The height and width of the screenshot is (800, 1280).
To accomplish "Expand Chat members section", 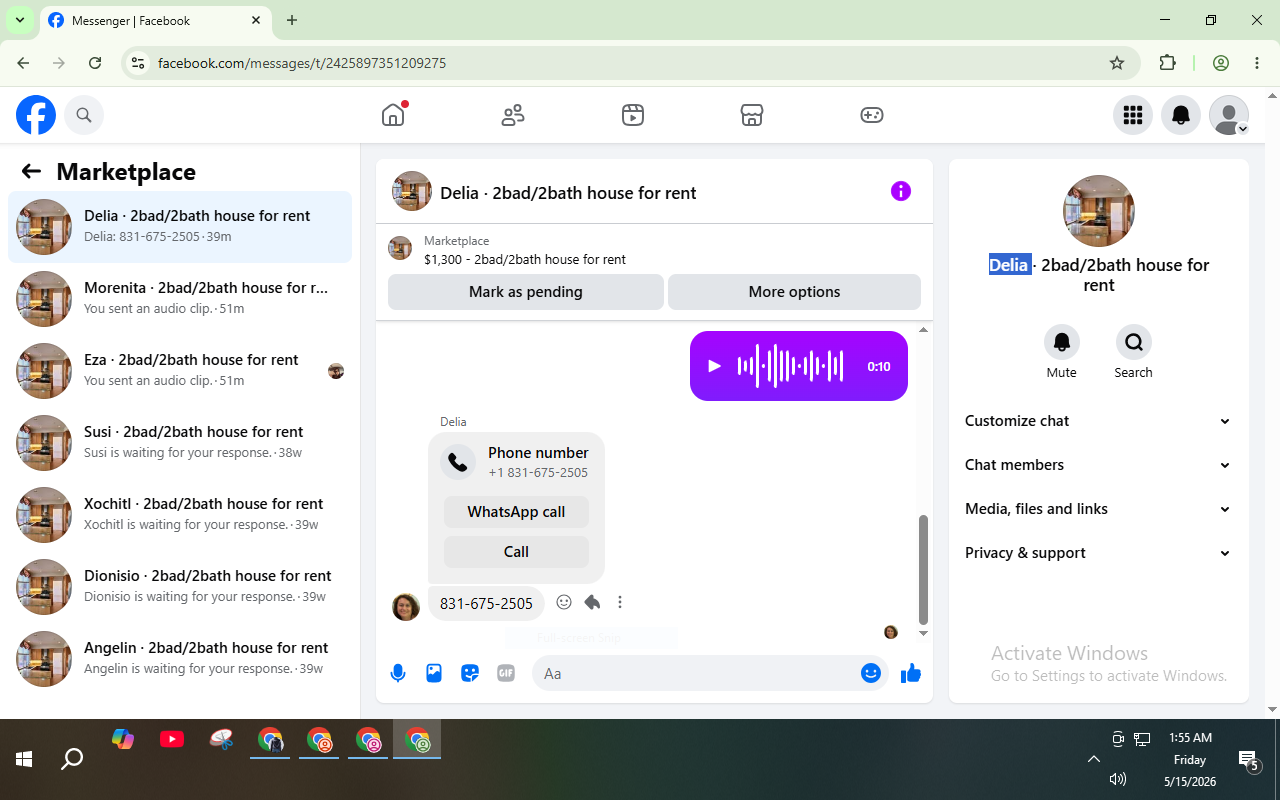I will click(x=1098, y=465).
